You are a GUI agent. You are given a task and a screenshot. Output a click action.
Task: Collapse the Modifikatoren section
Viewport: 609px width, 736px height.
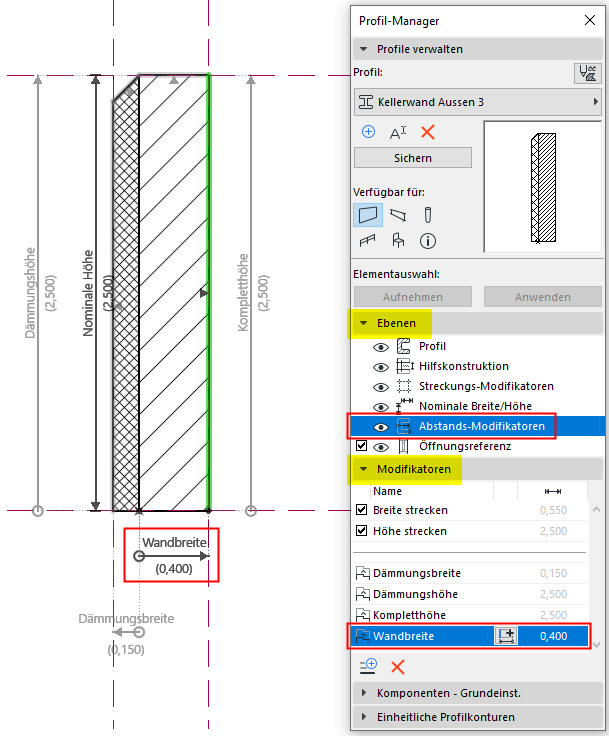point(363,469)
